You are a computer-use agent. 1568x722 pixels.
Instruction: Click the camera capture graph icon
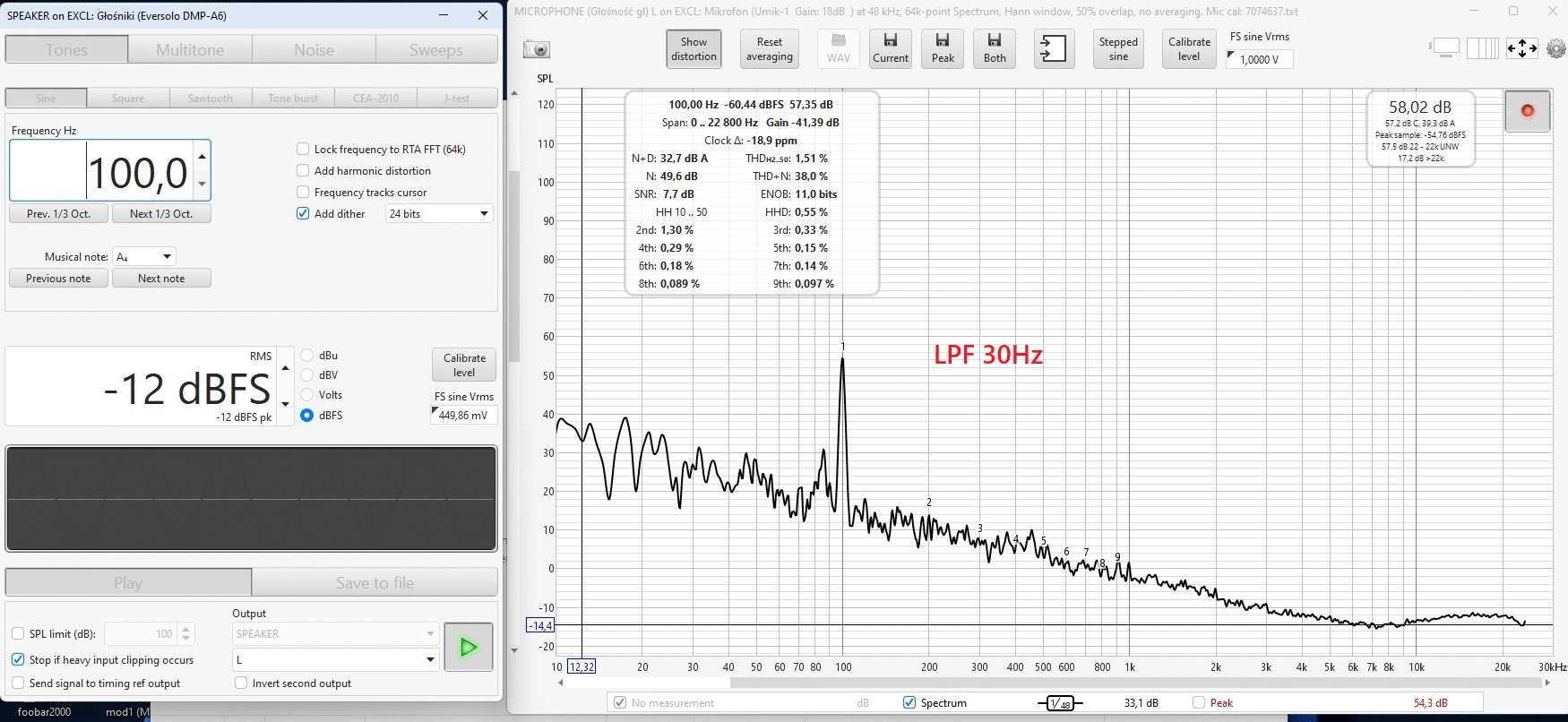(537, 49)
